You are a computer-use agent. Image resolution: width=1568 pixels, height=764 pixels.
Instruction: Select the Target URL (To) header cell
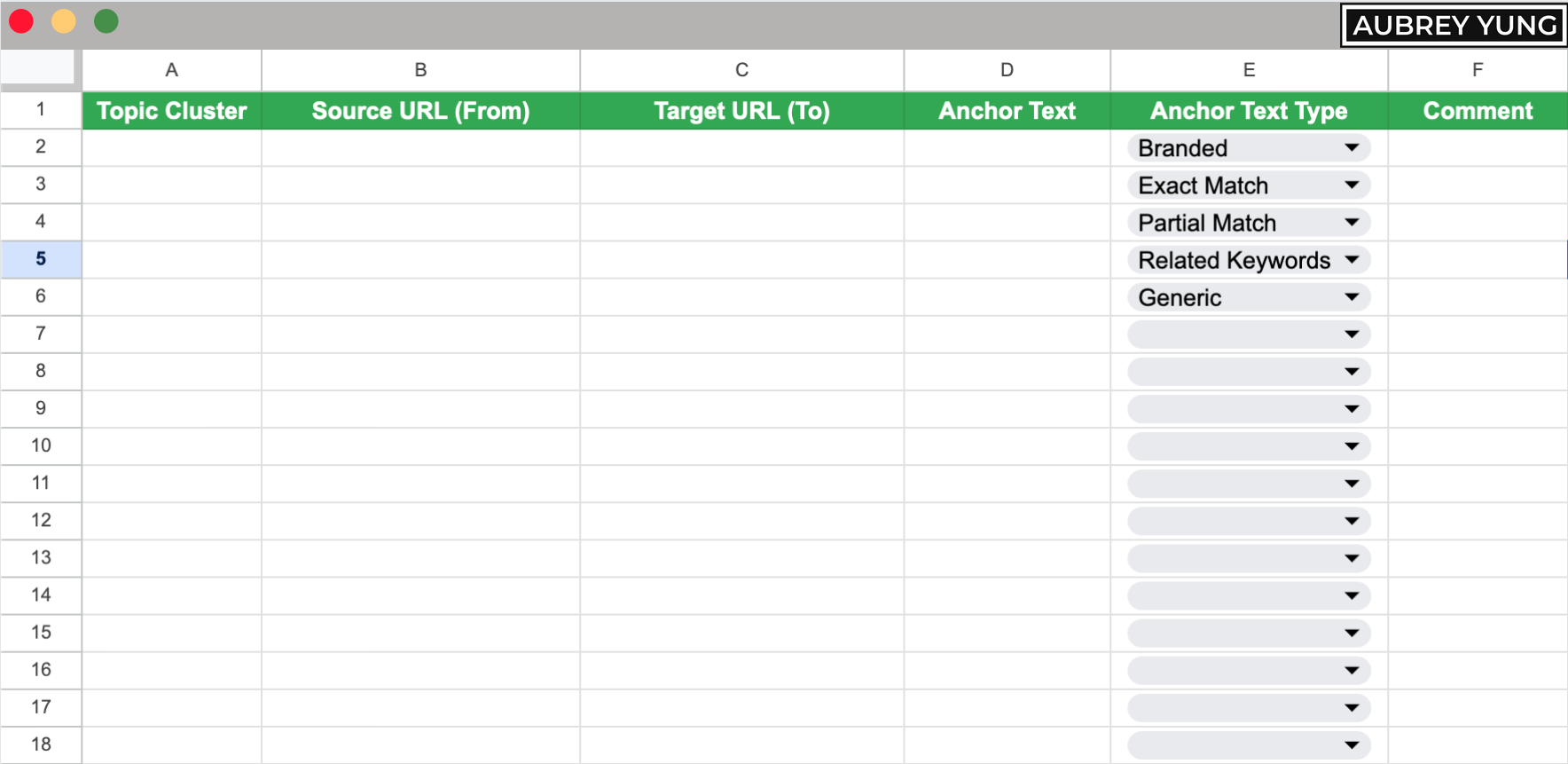(x=741, y=110)
